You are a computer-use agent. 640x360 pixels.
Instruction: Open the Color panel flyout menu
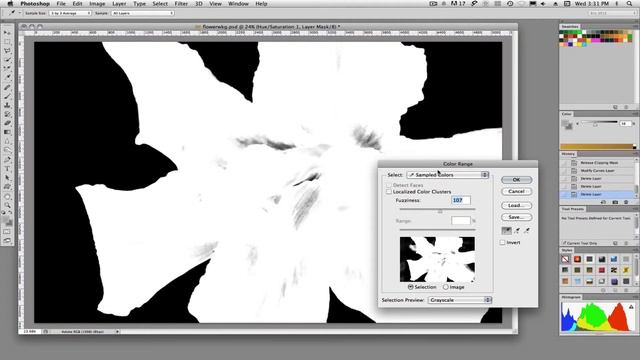click(x=636, y=114)
